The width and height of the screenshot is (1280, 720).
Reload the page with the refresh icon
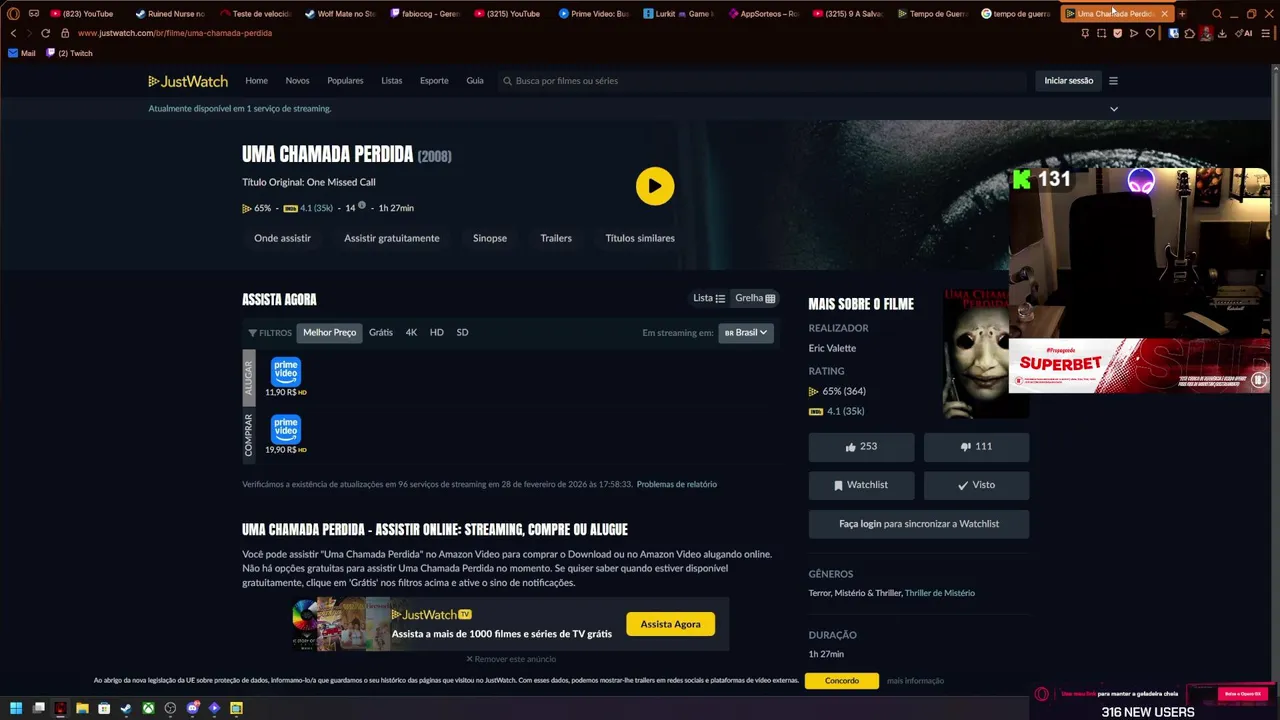[45, 33]
